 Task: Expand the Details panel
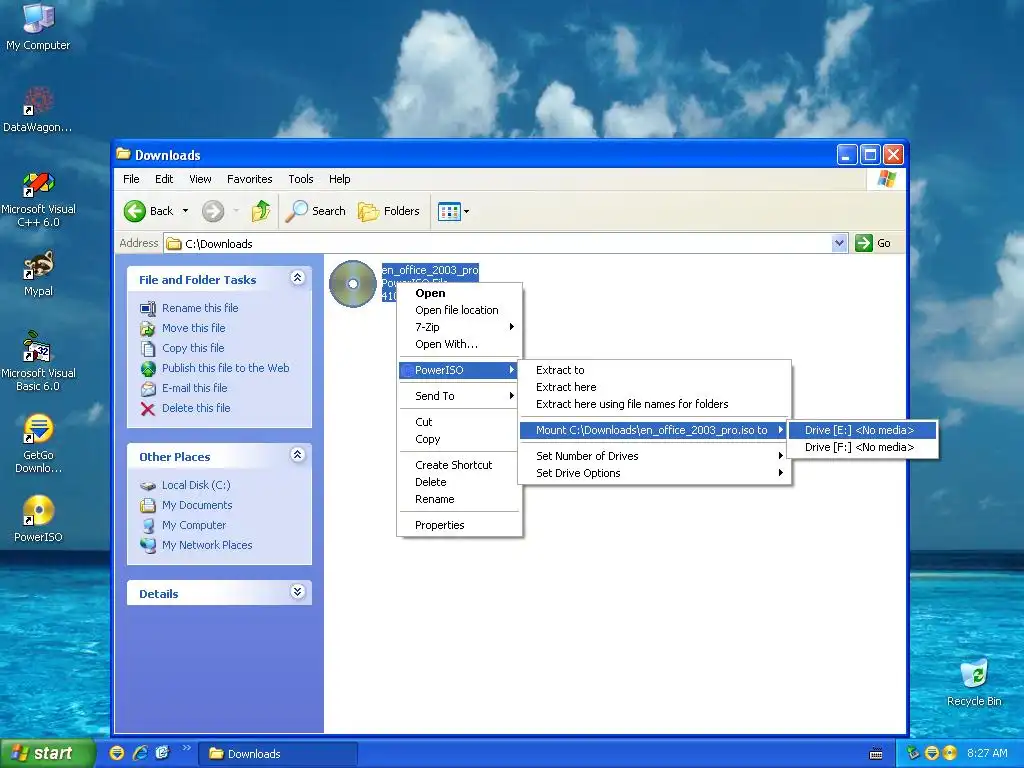(x=297, y=592)
